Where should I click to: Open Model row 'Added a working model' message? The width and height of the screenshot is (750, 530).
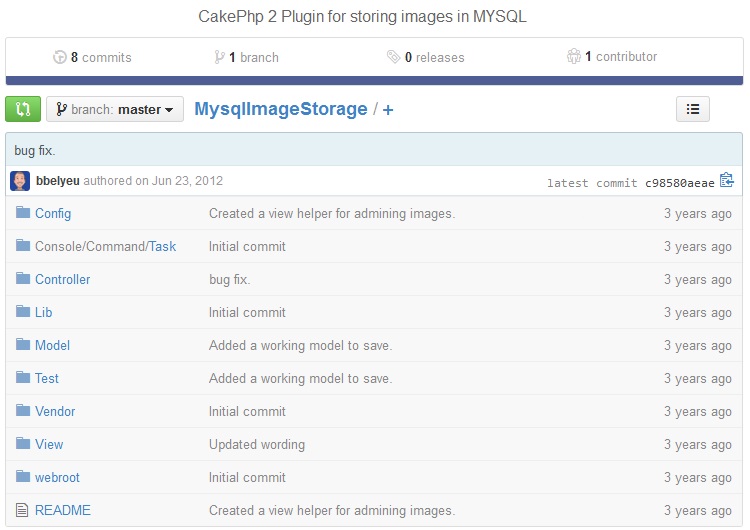[x=300, y=345]
